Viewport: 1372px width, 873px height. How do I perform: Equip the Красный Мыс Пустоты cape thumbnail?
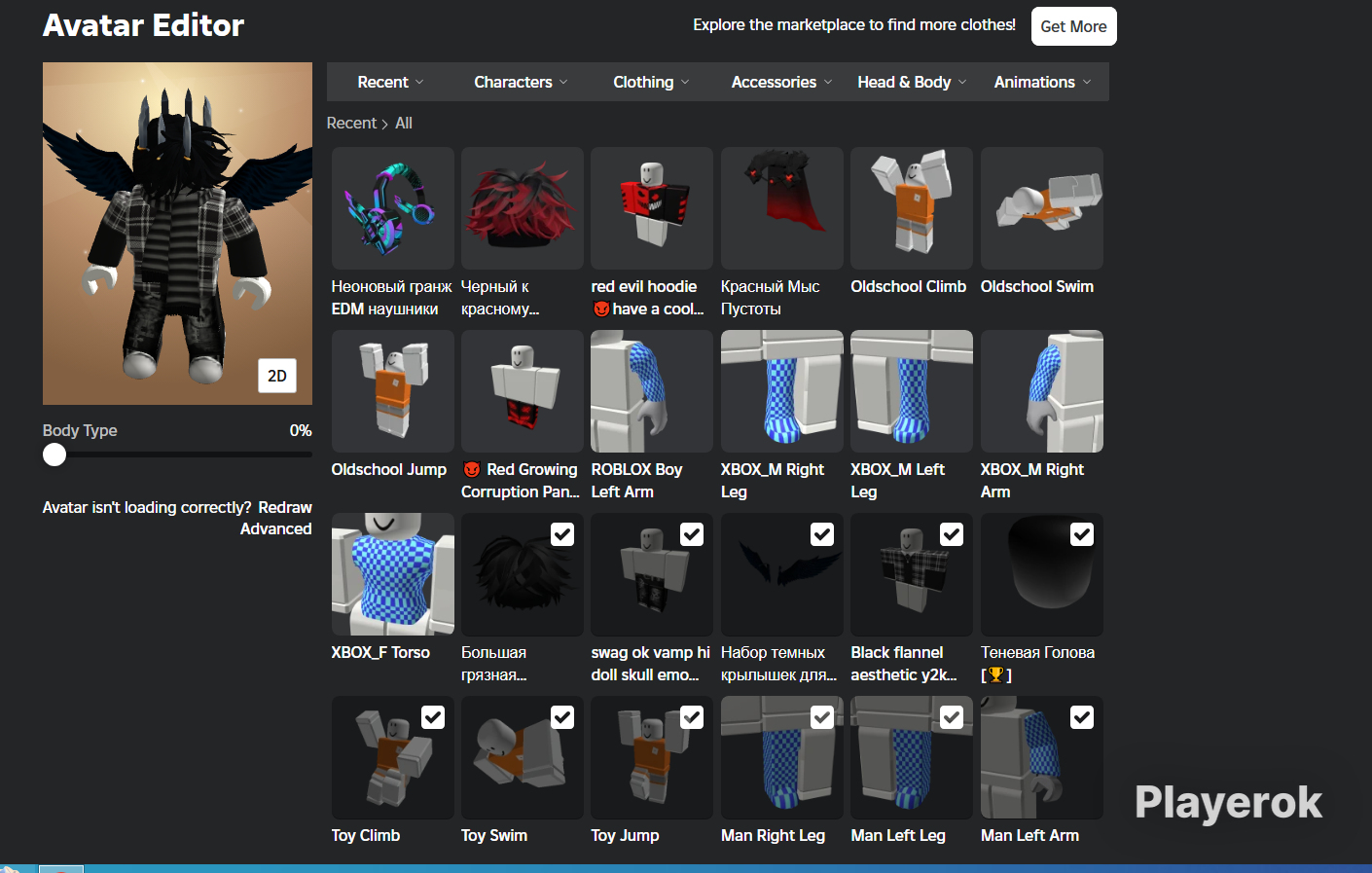click(x=782, y=208)
